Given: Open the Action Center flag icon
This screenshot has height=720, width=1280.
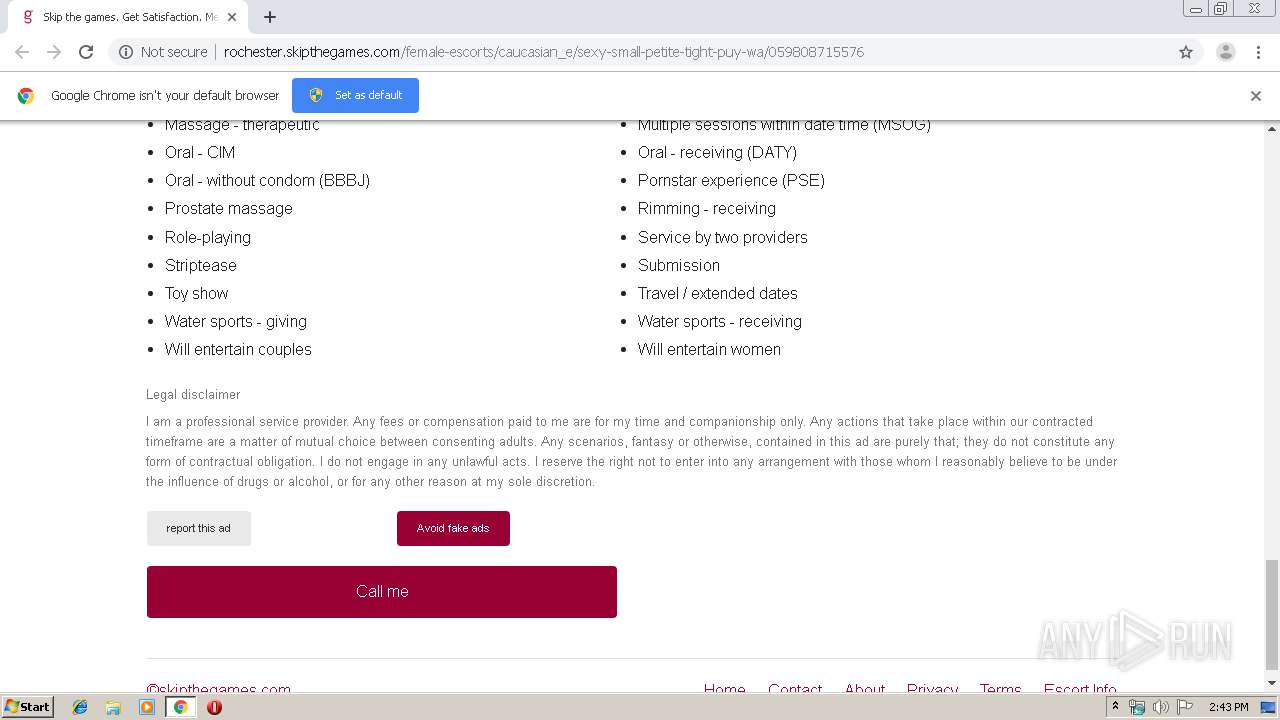Looking at the screenshot, I should point(1185,707).
